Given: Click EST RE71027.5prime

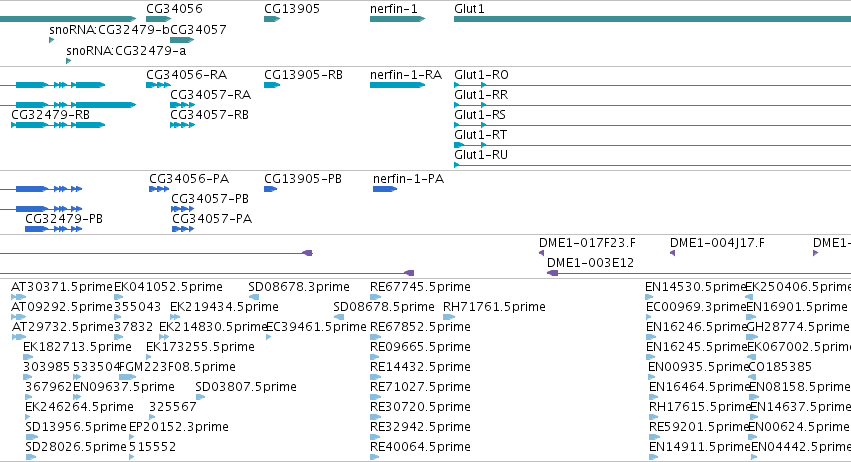Looking at the screenshot, I should [x=420, y=387].
